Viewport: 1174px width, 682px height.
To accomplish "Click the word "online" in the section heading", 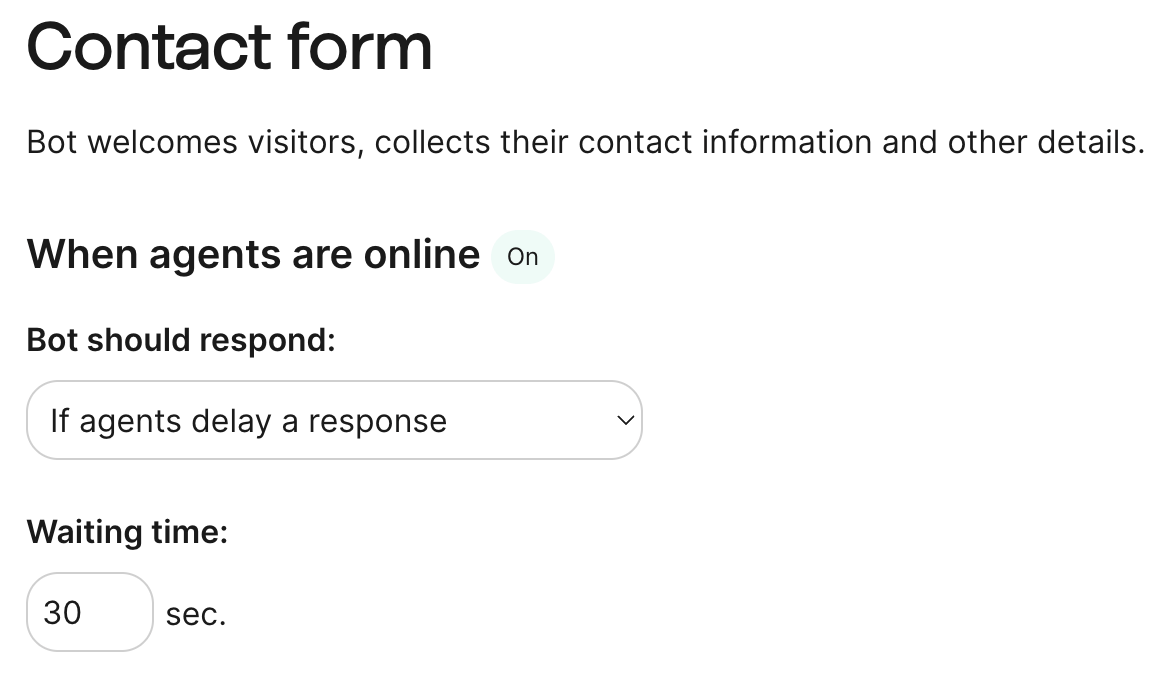I will coord(421,254).
